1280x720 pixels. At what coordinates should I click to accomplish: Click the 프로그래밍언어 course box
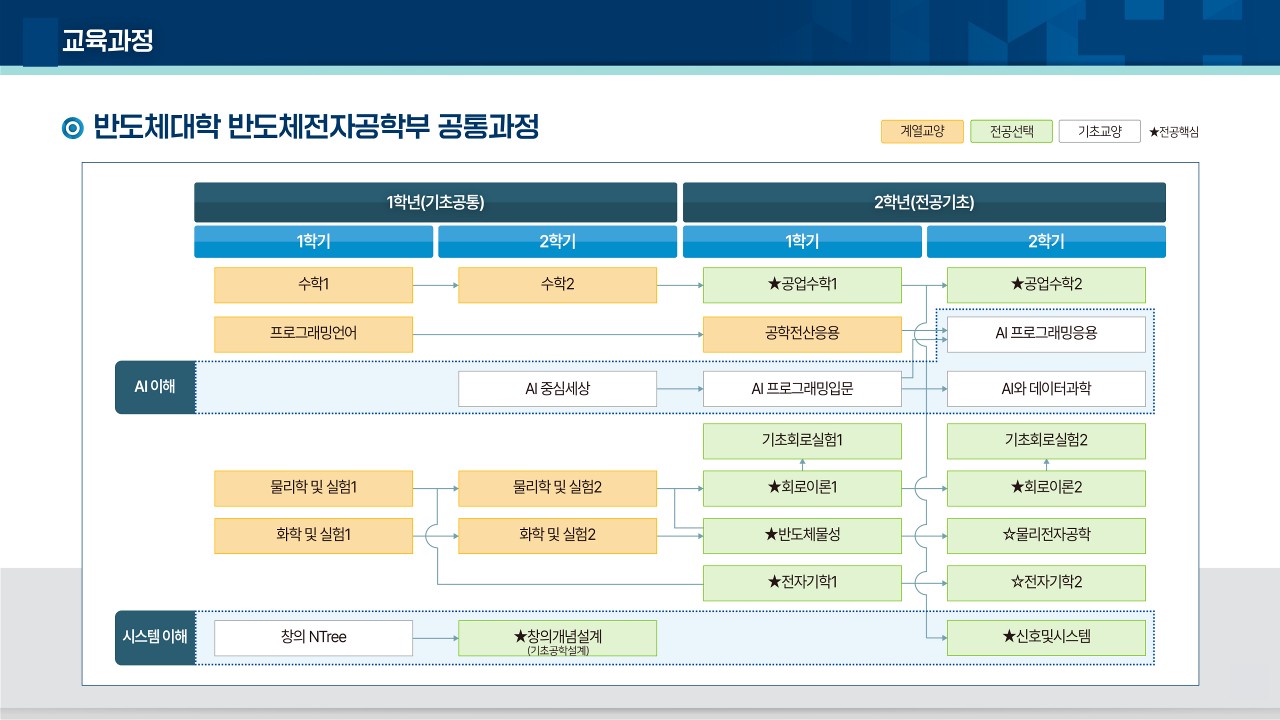[x=313, y=334]
